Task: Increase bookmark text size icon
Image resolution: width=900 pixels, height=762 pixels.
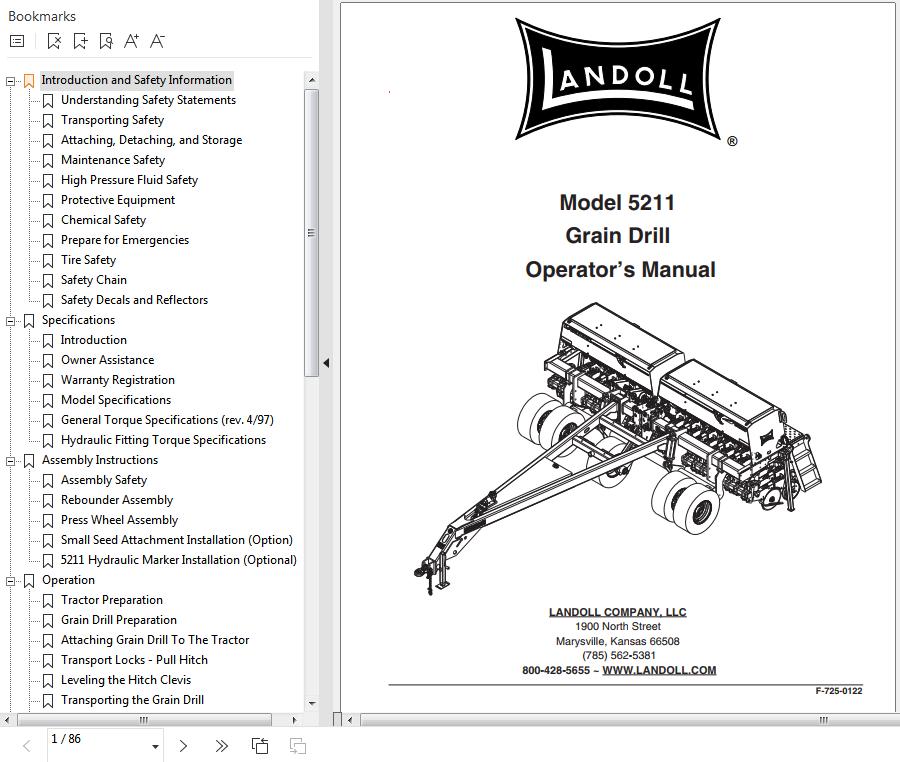Action: [x=131, y=41]
